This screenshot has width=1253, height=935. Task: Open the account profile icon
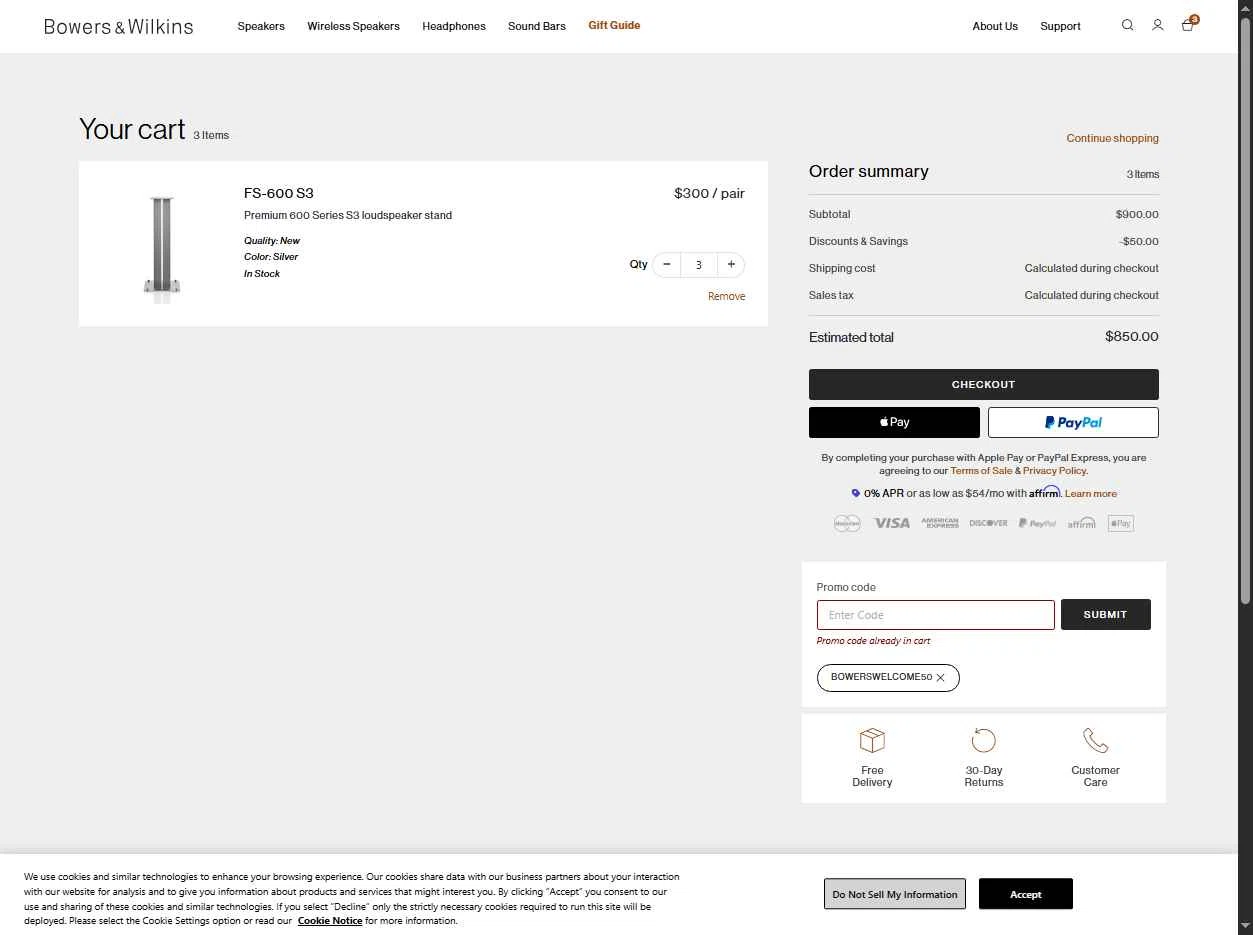pyautogui.click(x=1157, y=25)
